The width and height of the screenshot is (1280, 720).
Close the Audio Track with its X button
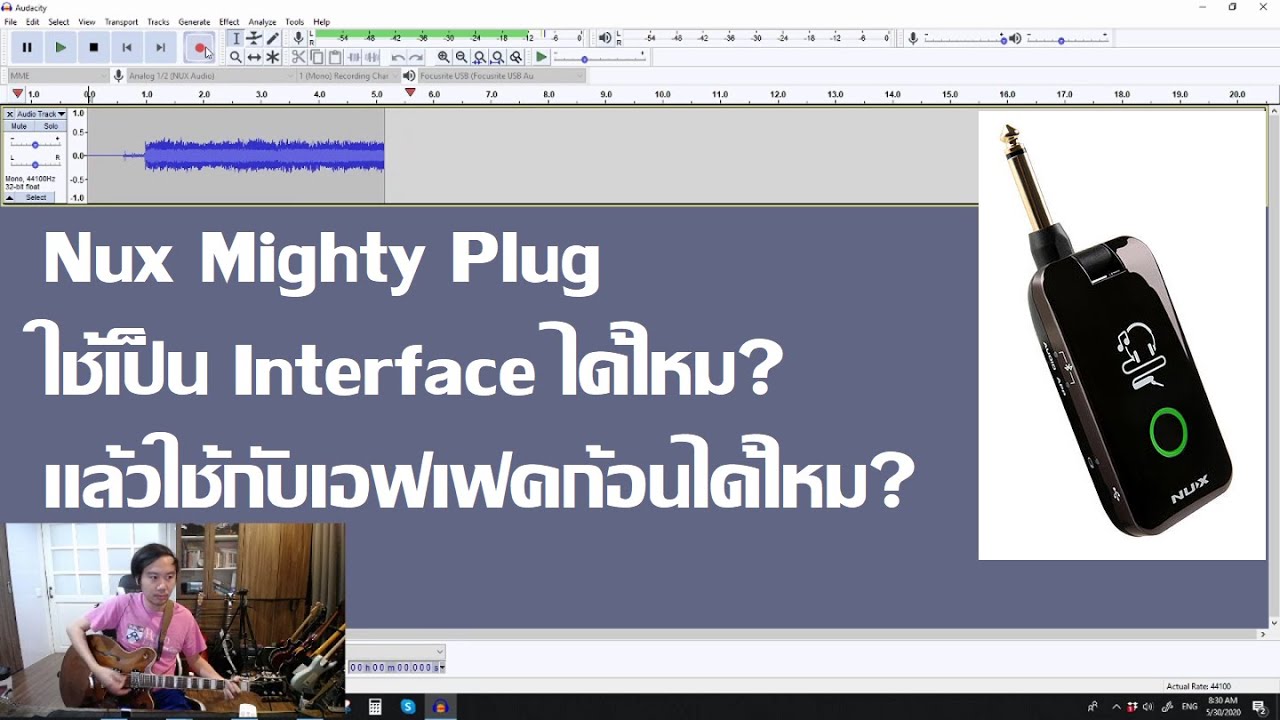(10, 114)
